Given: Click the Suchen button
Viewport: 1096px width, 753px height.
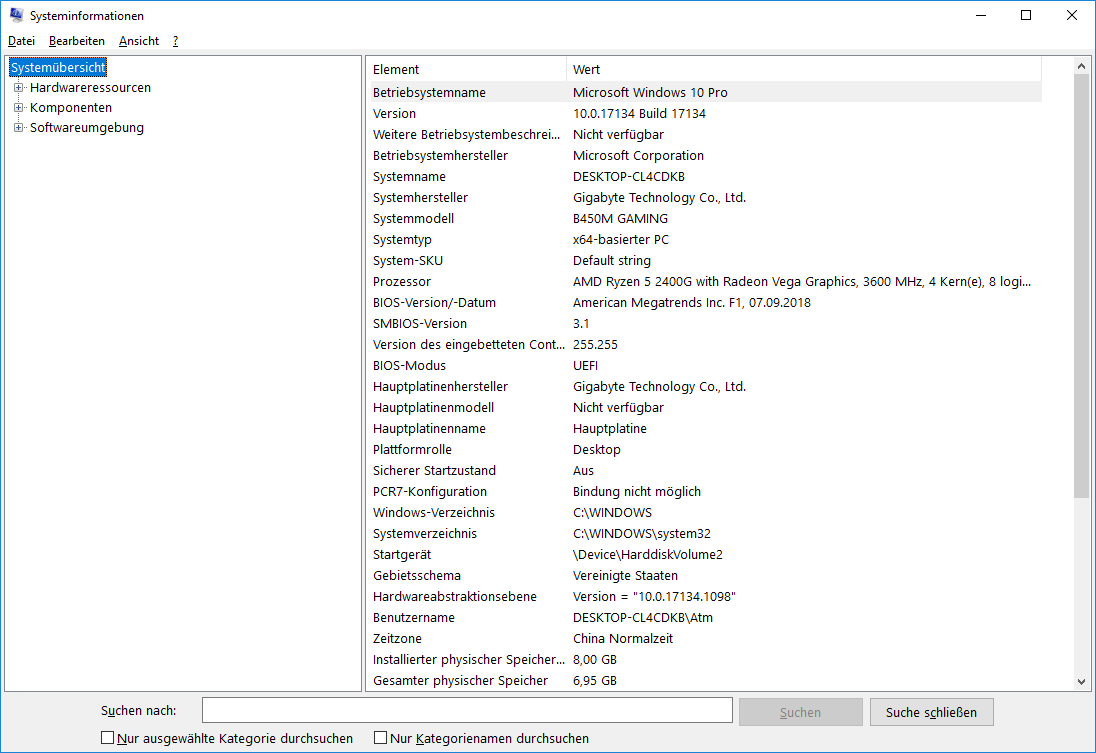Looking at the screenshot, I should point(800,712).
